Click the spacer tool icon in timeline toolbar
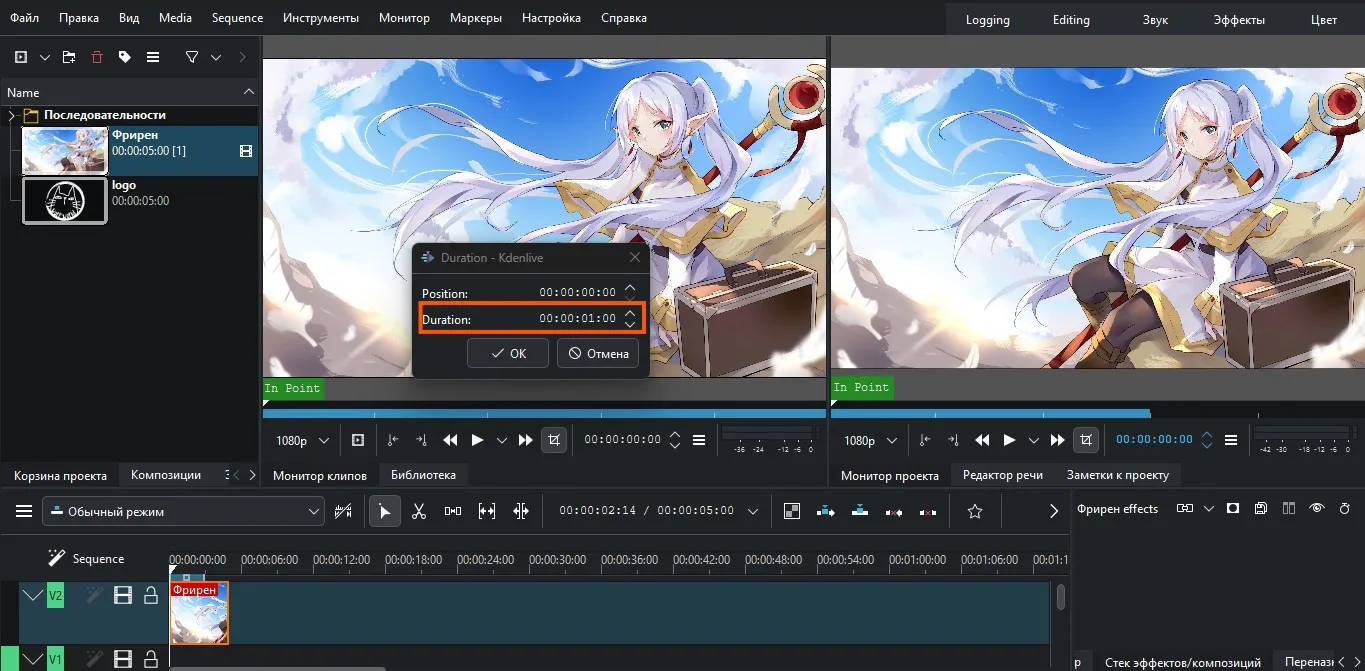This screenshot has height=671, width=1365. (453, 512)
